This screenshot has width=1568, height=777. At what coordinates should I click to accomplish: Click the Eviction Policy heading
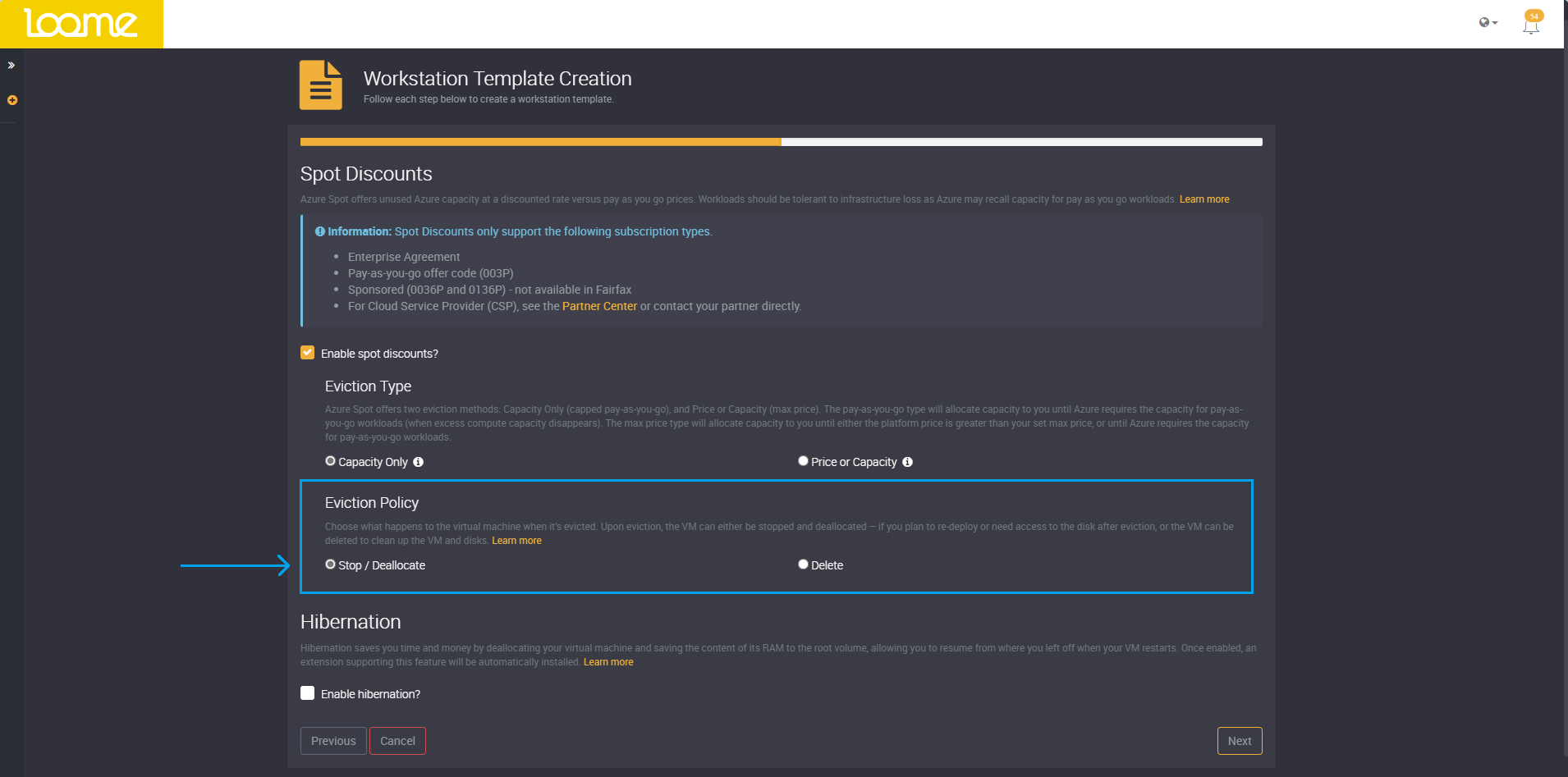click(372, 503)
